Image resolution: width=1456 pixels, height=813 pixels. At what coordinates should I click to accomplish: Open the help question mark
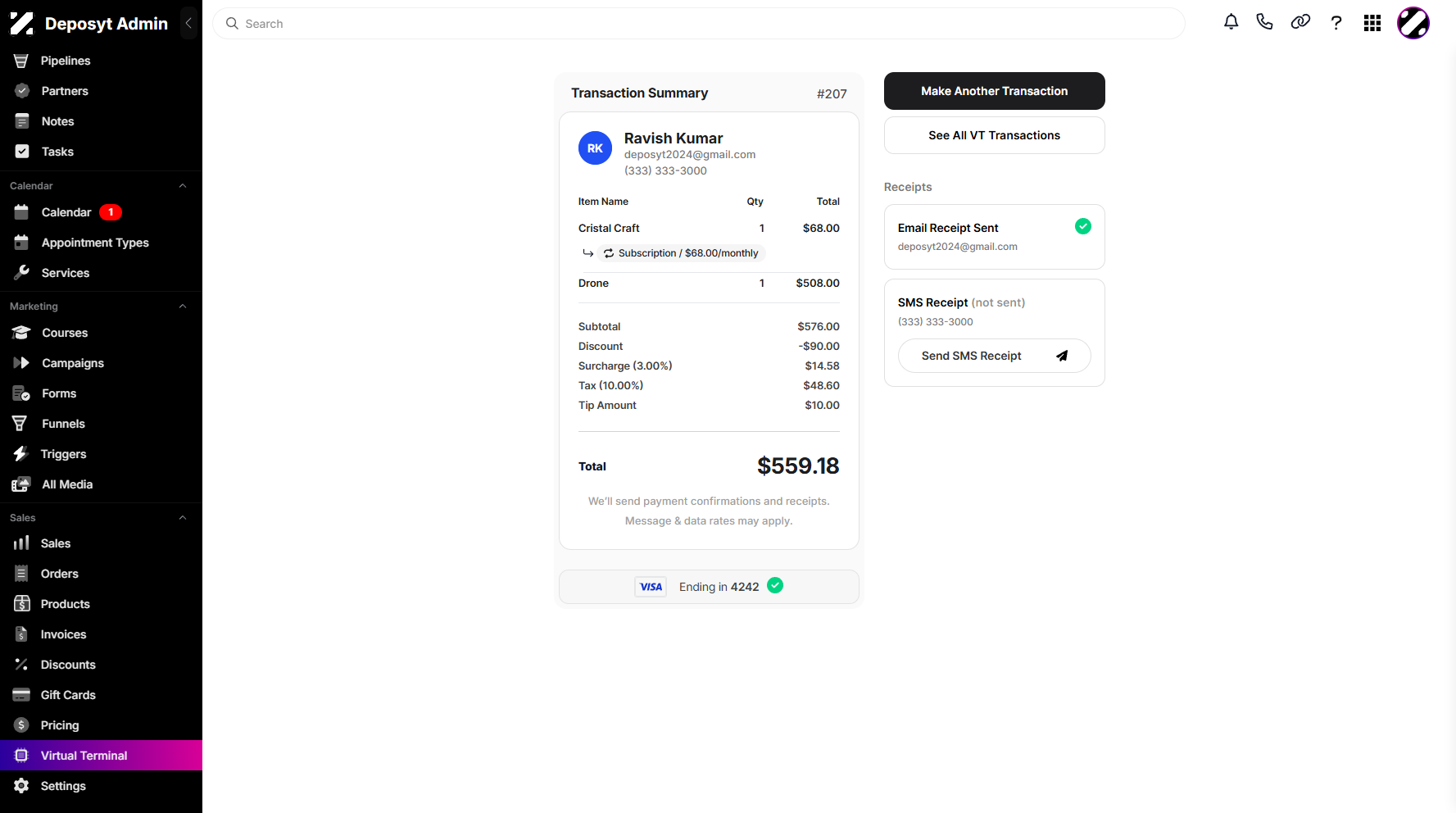1336,23
